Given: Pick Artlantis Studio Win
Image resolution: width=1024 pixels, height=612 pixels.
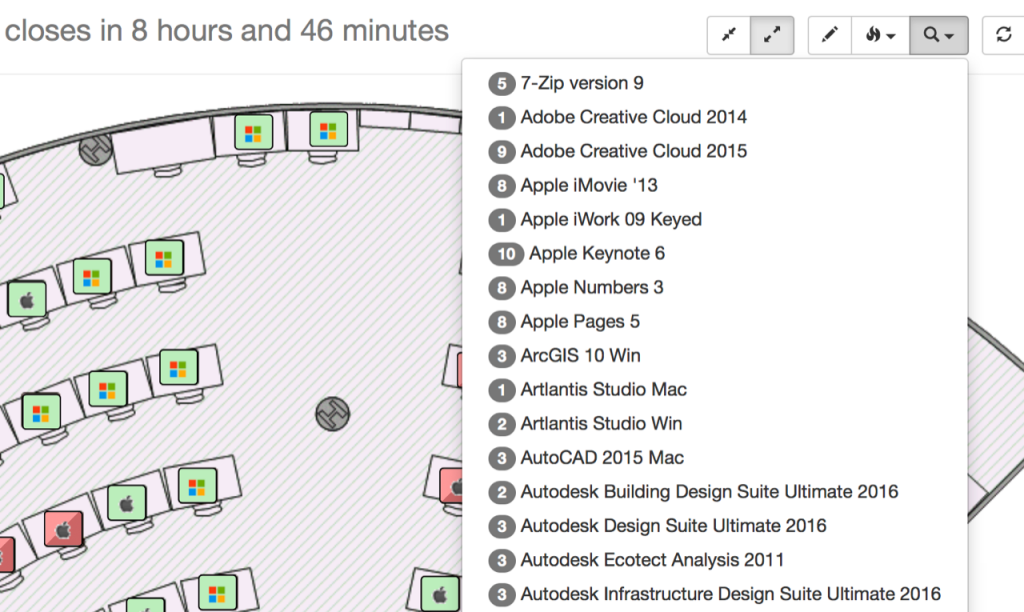Looking at the screenshot, I should coord(714,423).
